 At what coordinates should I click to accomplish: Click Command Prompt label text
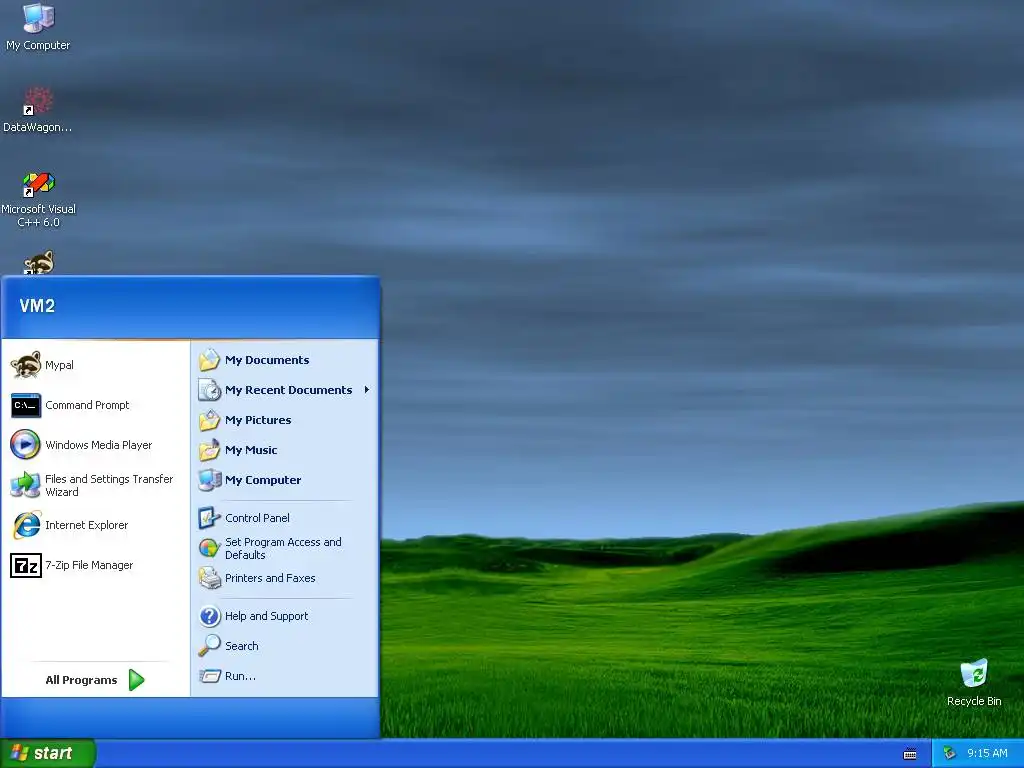coord(87,405)
